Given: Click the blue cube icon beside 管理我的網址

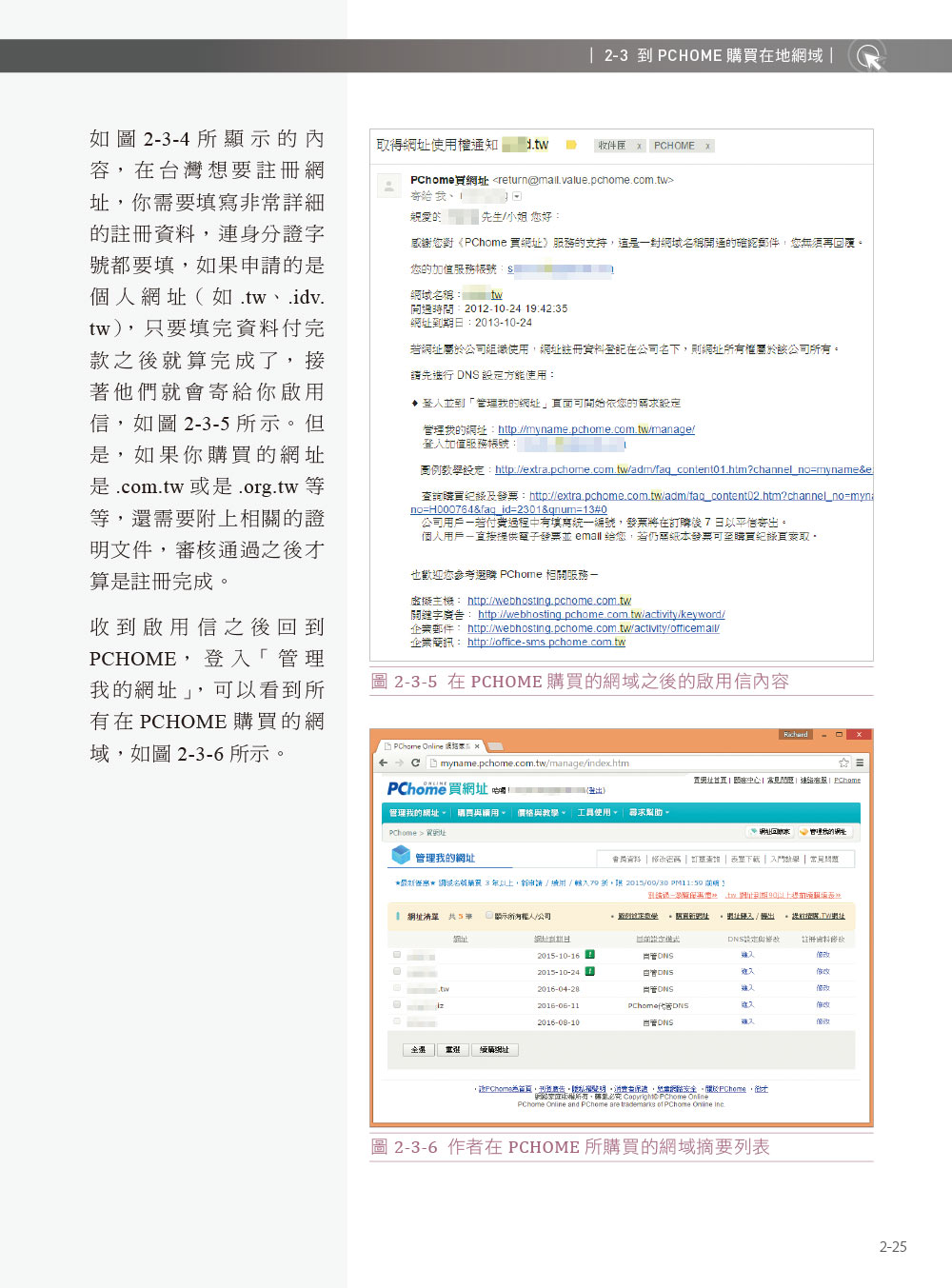Looking at the screenshot, I should point(401,855).
